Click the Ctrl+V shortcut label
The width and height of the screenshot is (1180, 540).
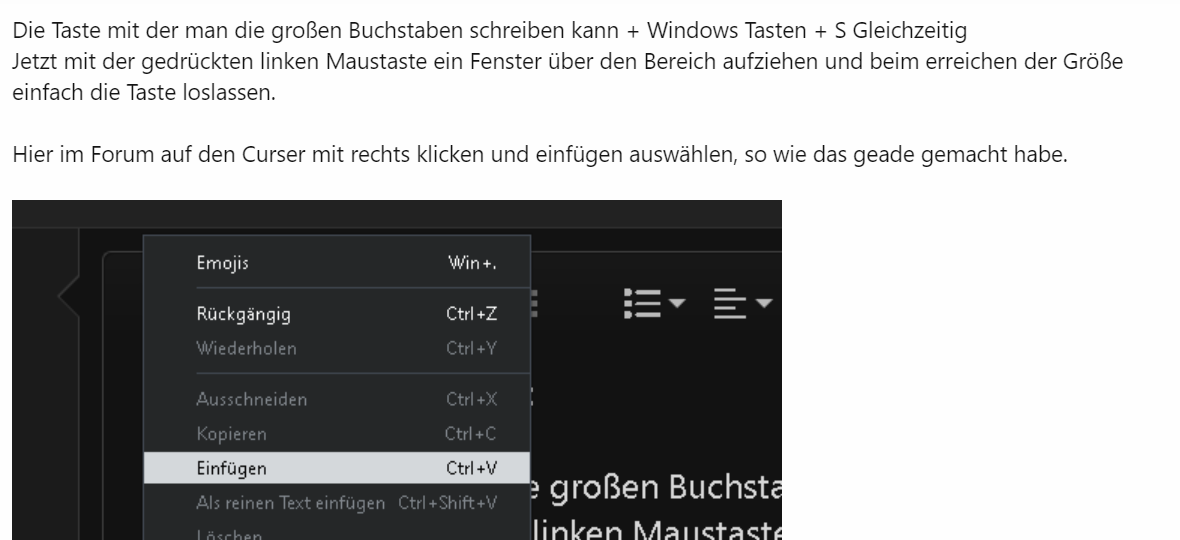pyautogui.click(x=471, y=468)
